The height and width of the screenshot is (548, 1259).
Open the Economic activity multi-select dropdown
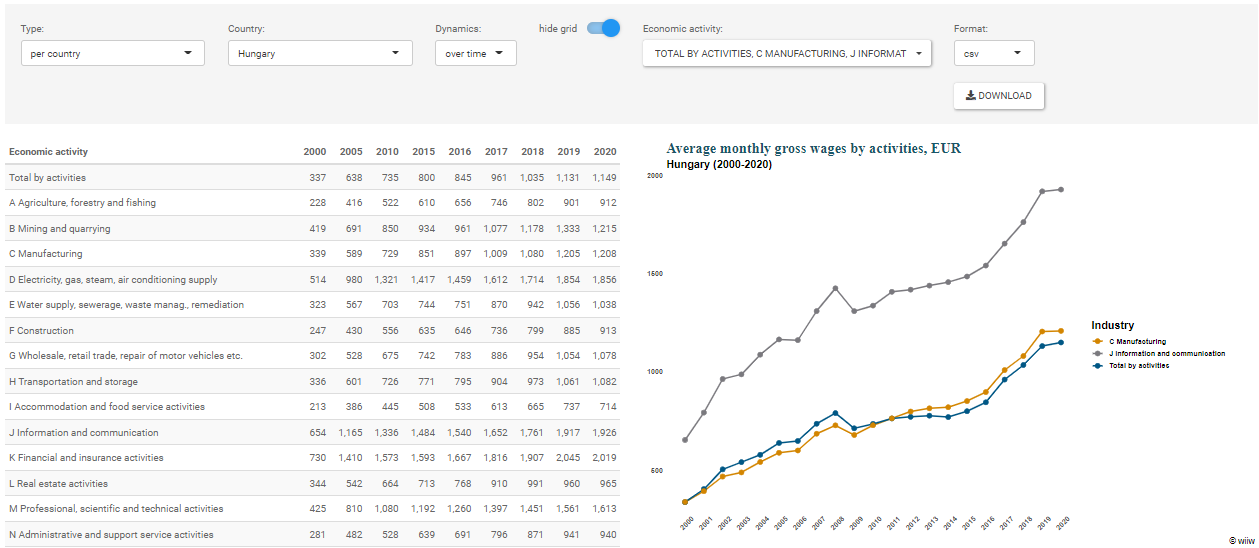click(786, 53)
